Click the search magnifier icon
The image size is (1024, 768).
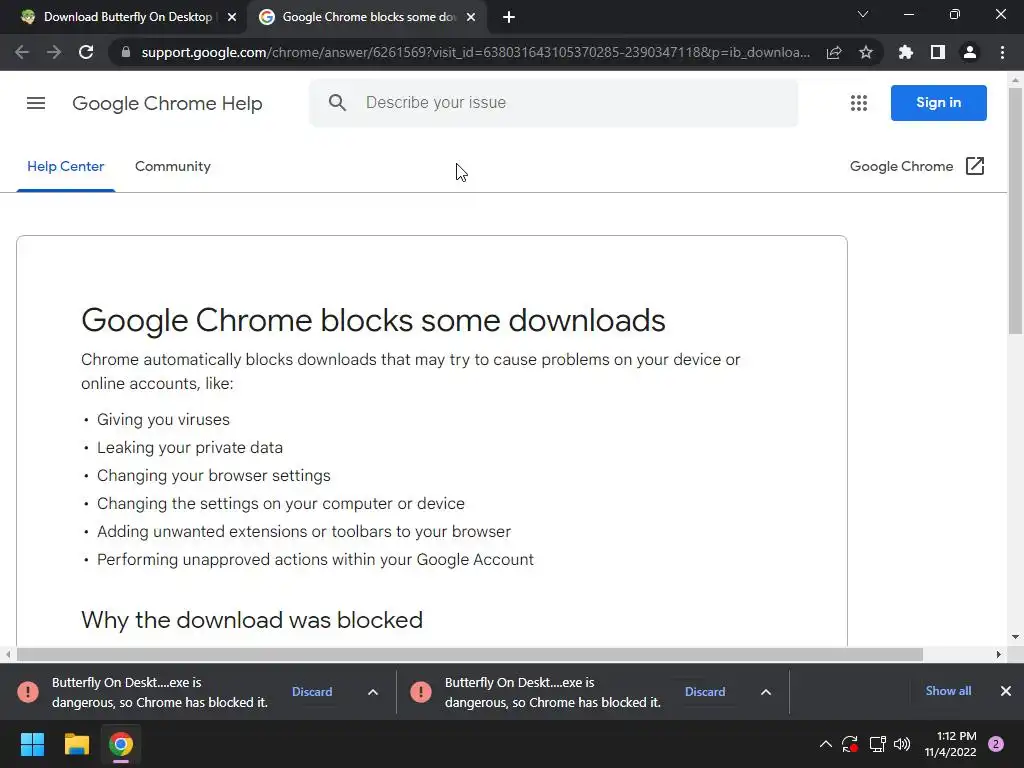[x=337, y=103]
